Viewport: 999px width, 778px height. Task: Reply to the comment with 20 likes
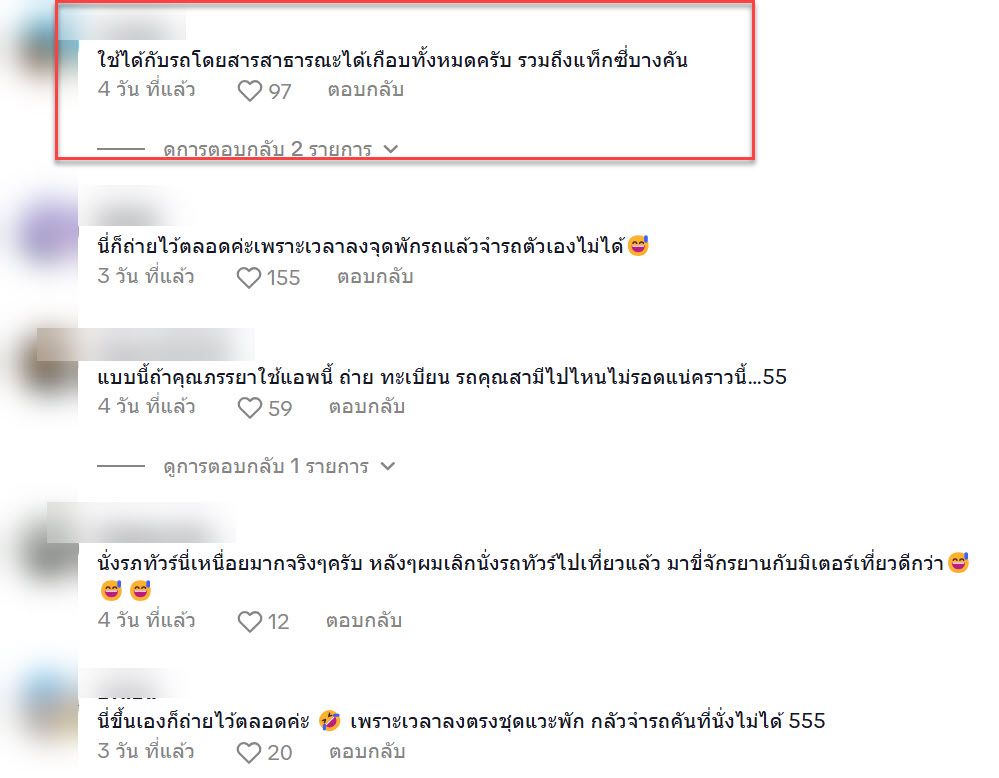(x=367, y=751)
